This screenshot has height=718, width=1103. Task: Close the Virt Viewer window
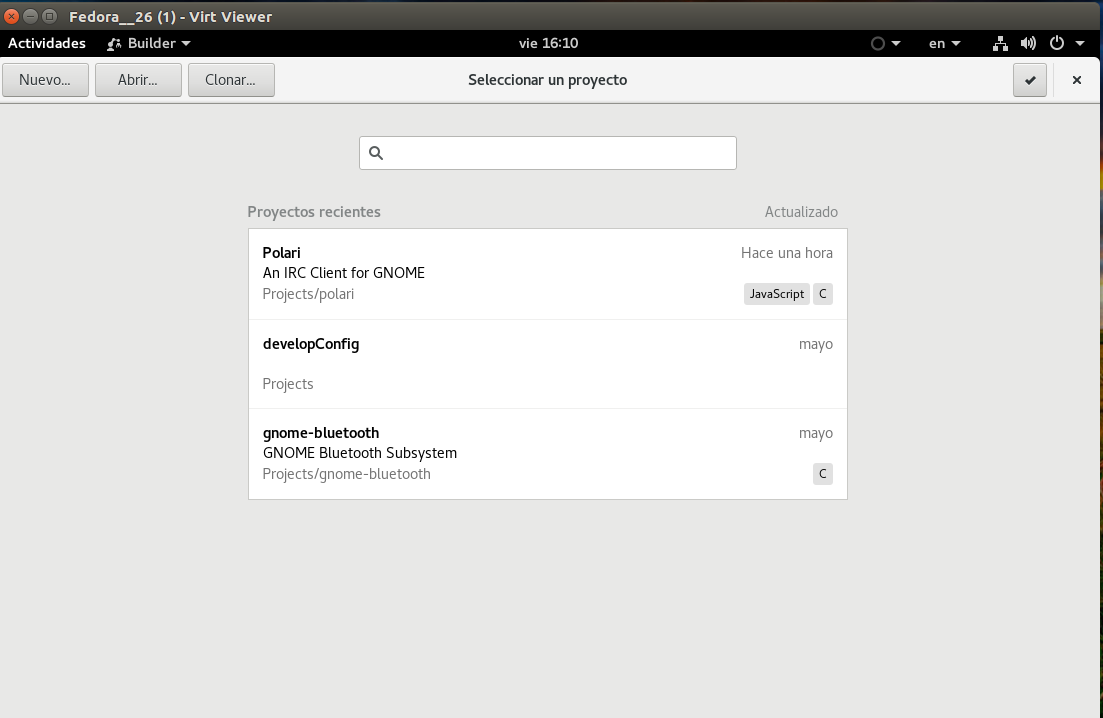click(11, 16)
